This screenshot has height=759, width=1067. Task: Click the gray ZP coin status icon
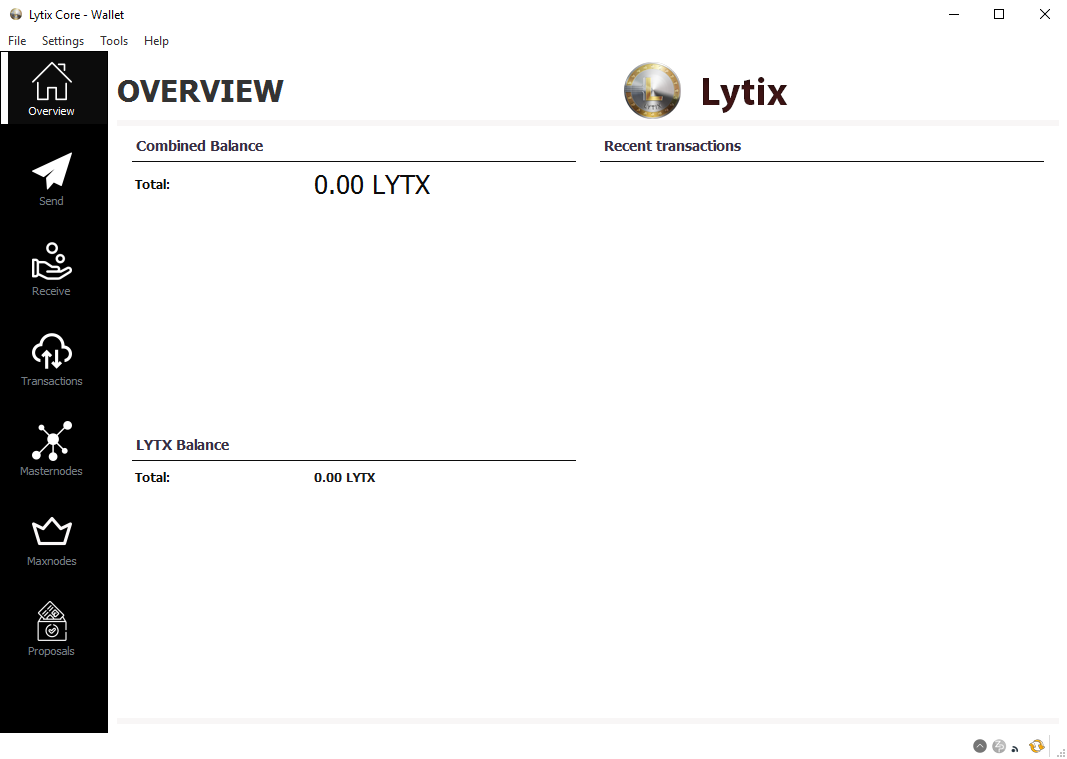999,746
